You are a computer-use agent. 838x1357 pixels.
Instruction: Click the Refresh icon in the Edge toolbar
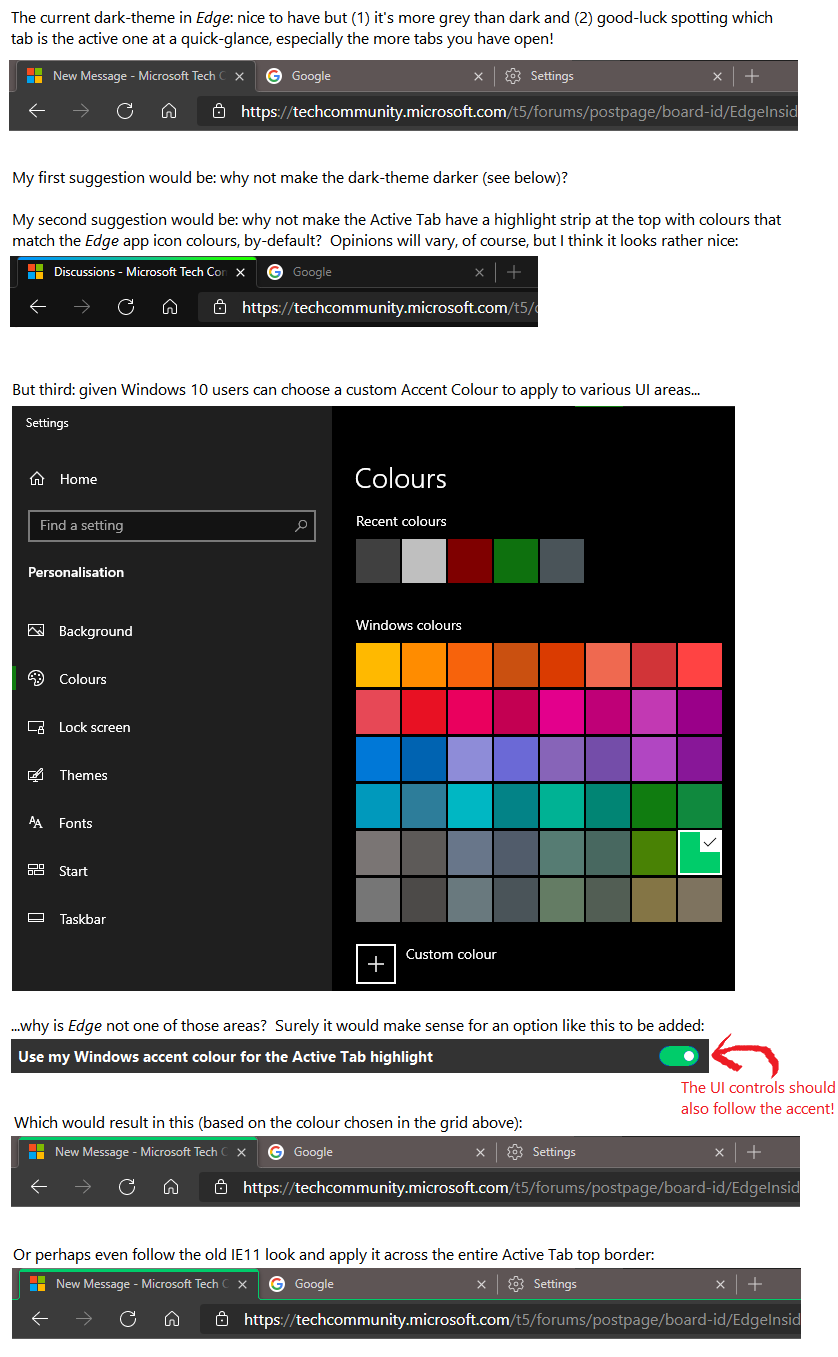point(124,111)
